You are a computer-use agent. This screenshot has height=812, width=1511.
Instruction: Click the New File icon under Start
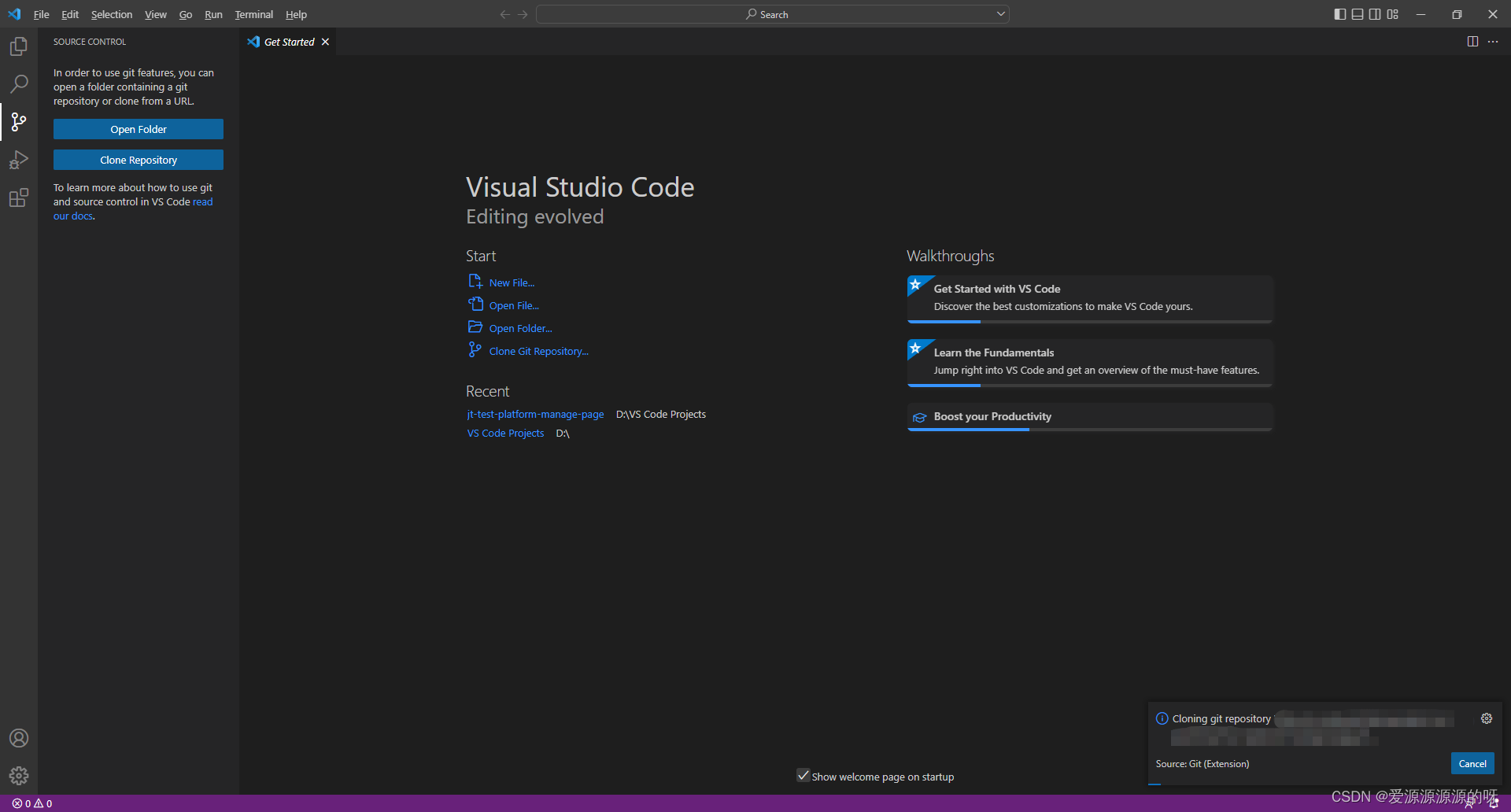475,282
